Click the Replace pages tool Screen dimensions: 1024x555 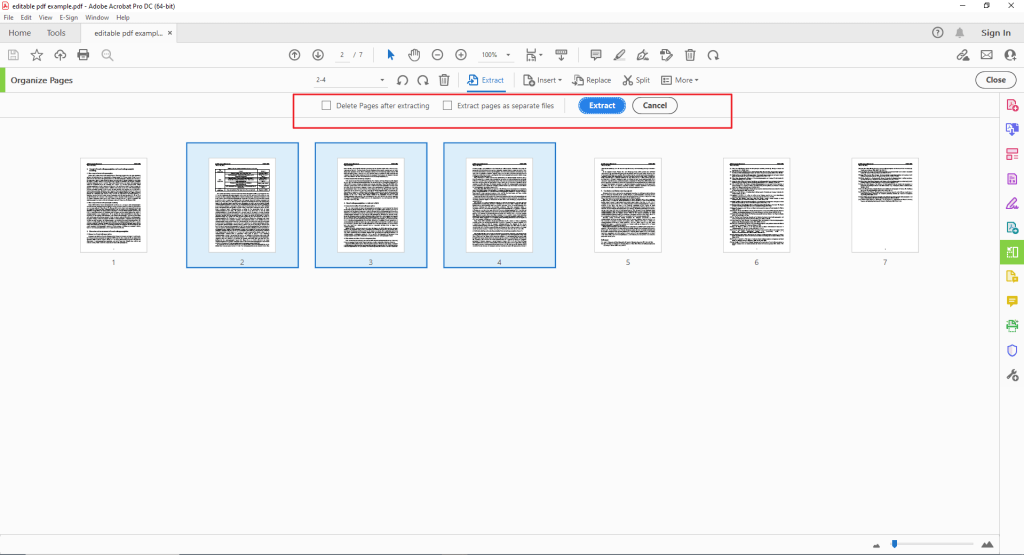(x=592, y=80)
